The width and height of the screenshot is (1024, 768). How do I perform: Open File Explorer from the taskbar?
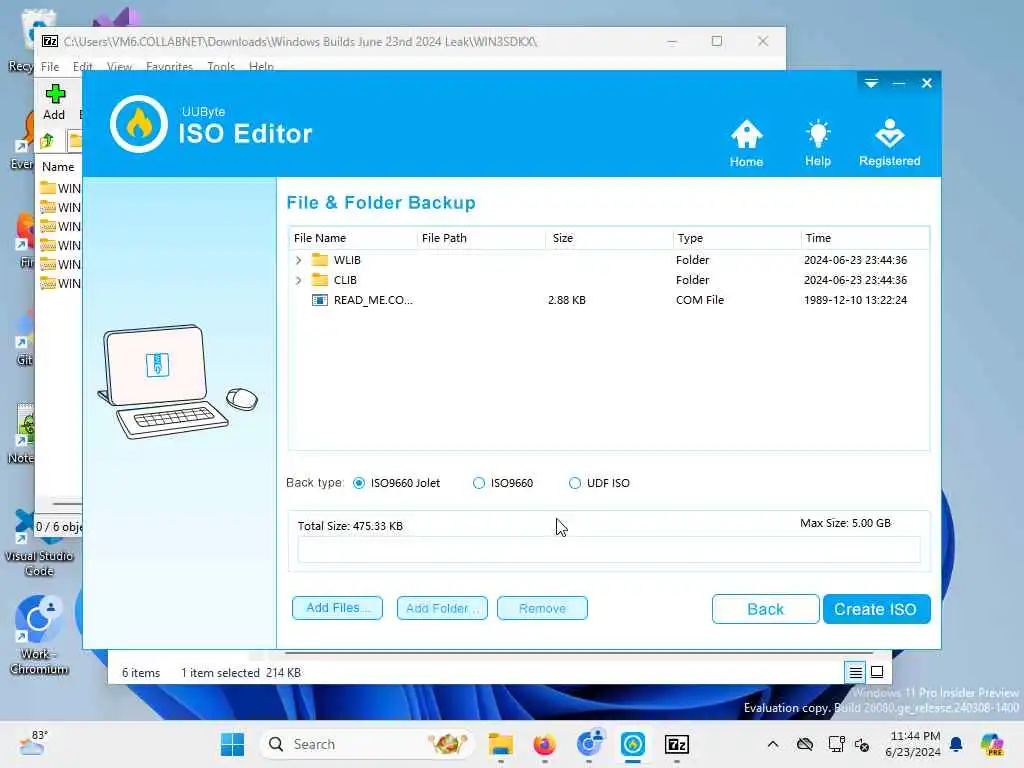(500, 744)
